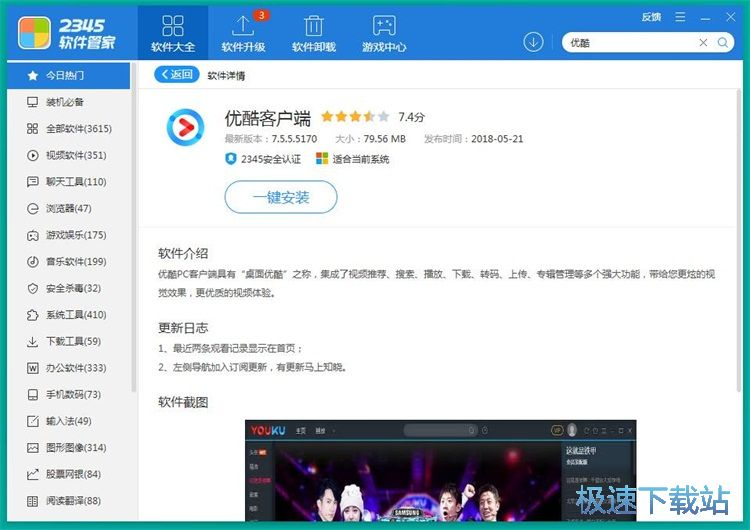Click the search magnifier icon

[x=723, y=43]
